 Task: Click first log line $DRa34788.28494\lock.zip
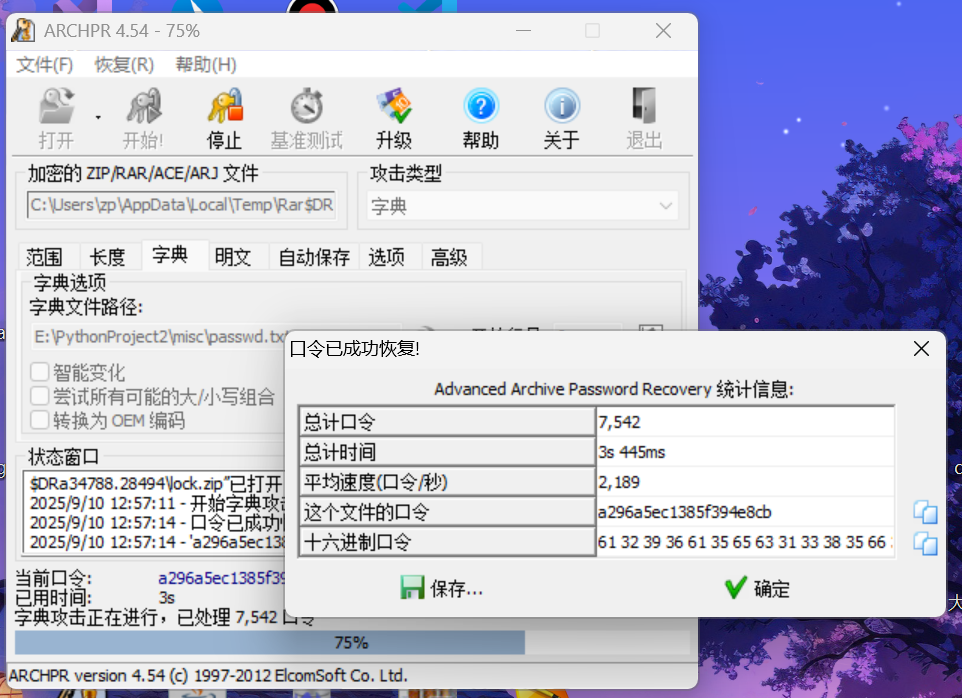(156, 484)
